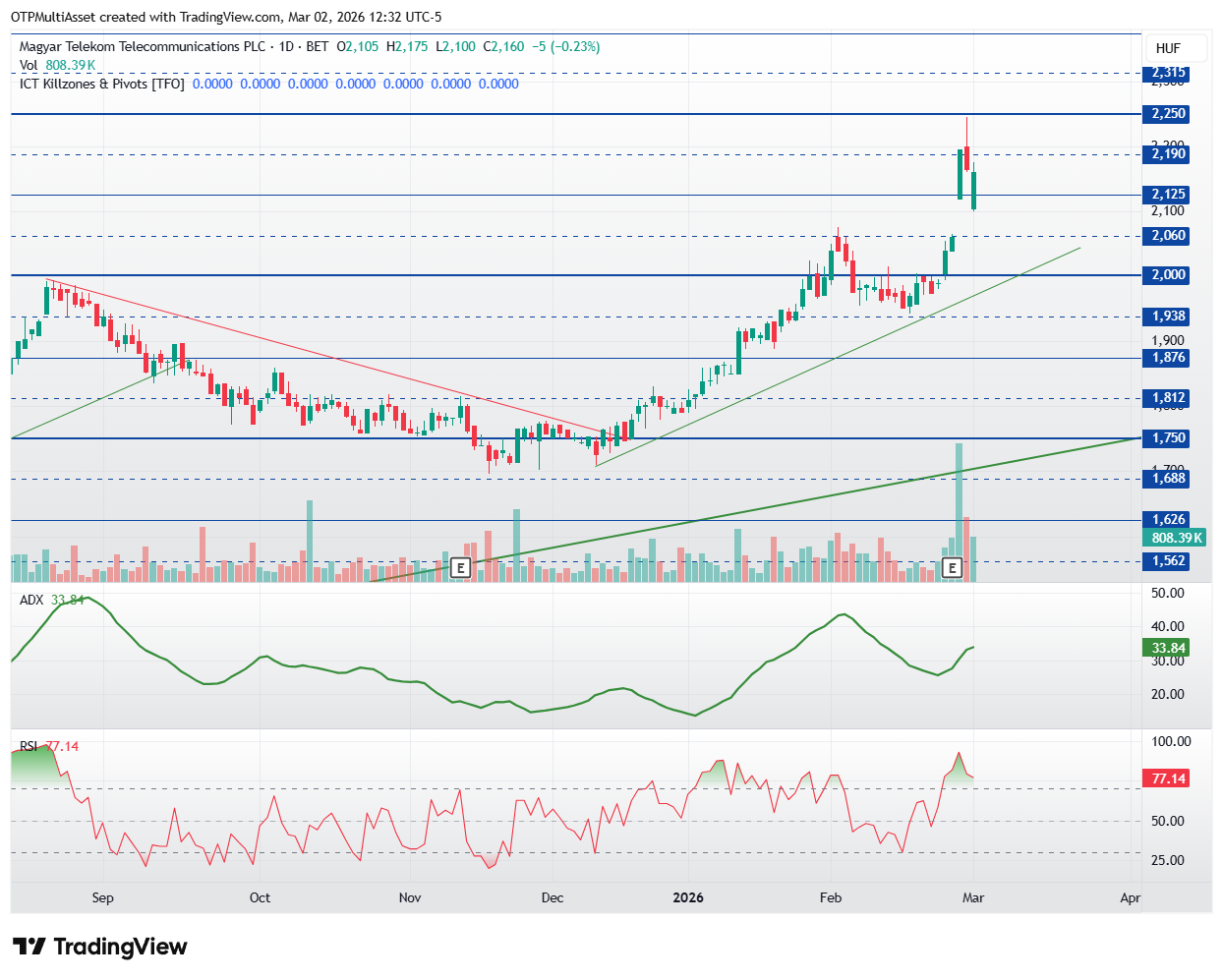Click the ADX 33.84 value tag
Image resolution: width=1223 pixels, height=980 pixels.
1169,648
